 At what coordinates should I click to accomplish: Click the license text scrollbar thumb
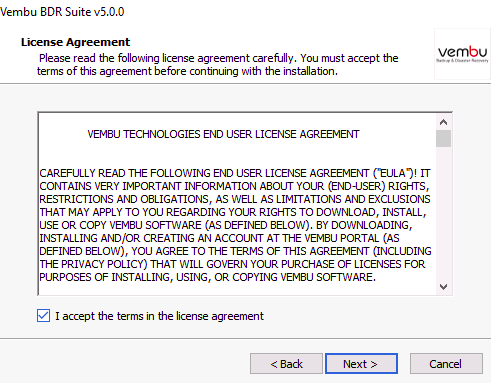(x=443, y=139)
